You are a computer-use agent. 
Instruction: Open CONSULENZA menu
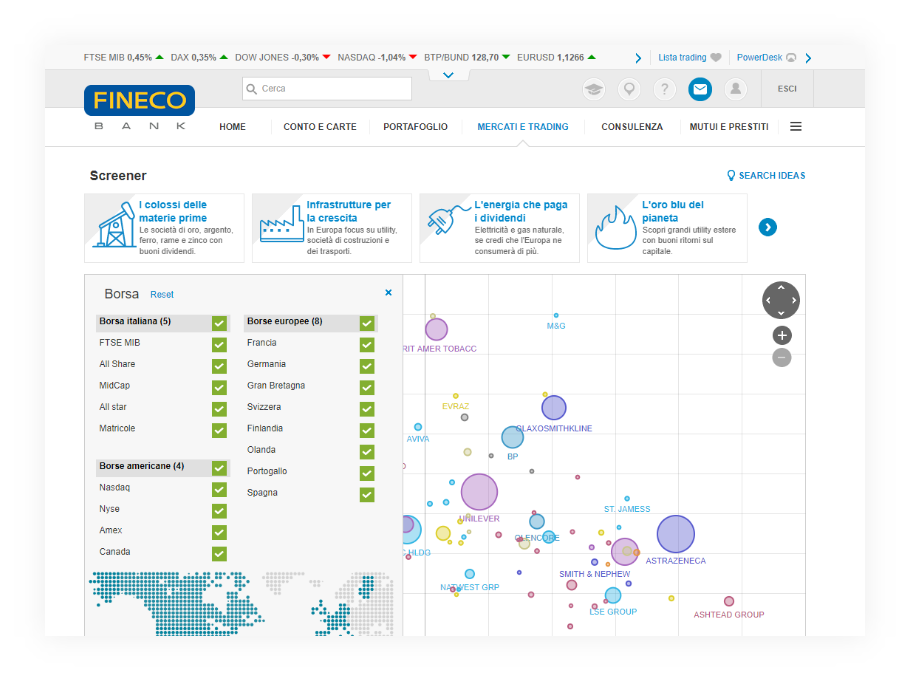click(x=632, y=127)
